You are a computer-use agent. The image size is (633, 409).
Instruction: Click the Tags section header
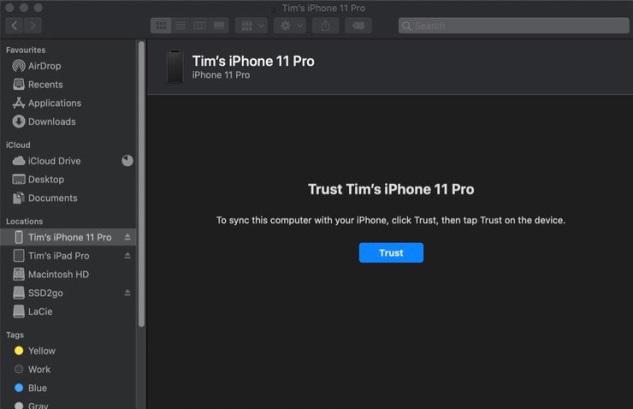pyautogui.click(x=15, y=335)
